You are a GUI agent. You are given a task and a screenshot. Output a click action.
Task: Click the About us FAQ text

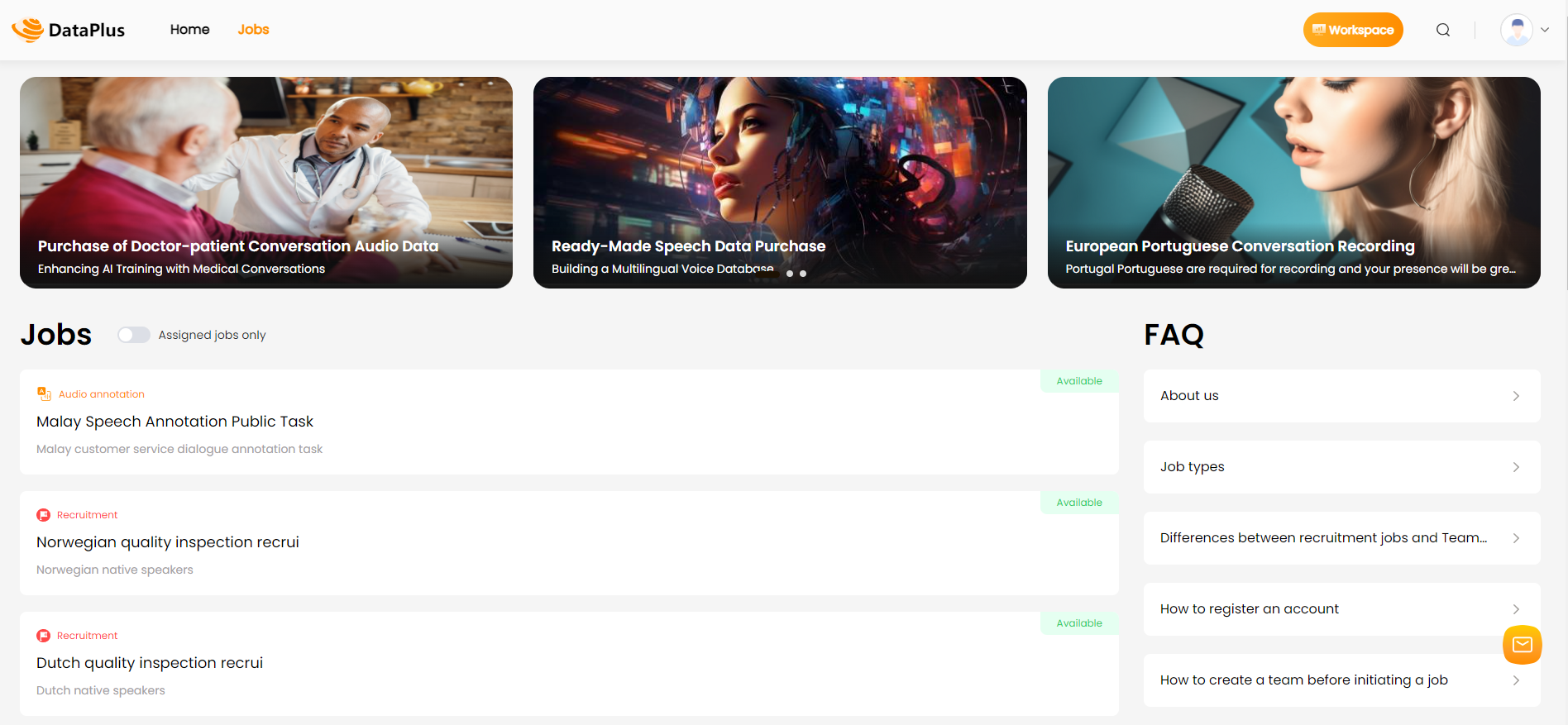(x=1189, y=396)
